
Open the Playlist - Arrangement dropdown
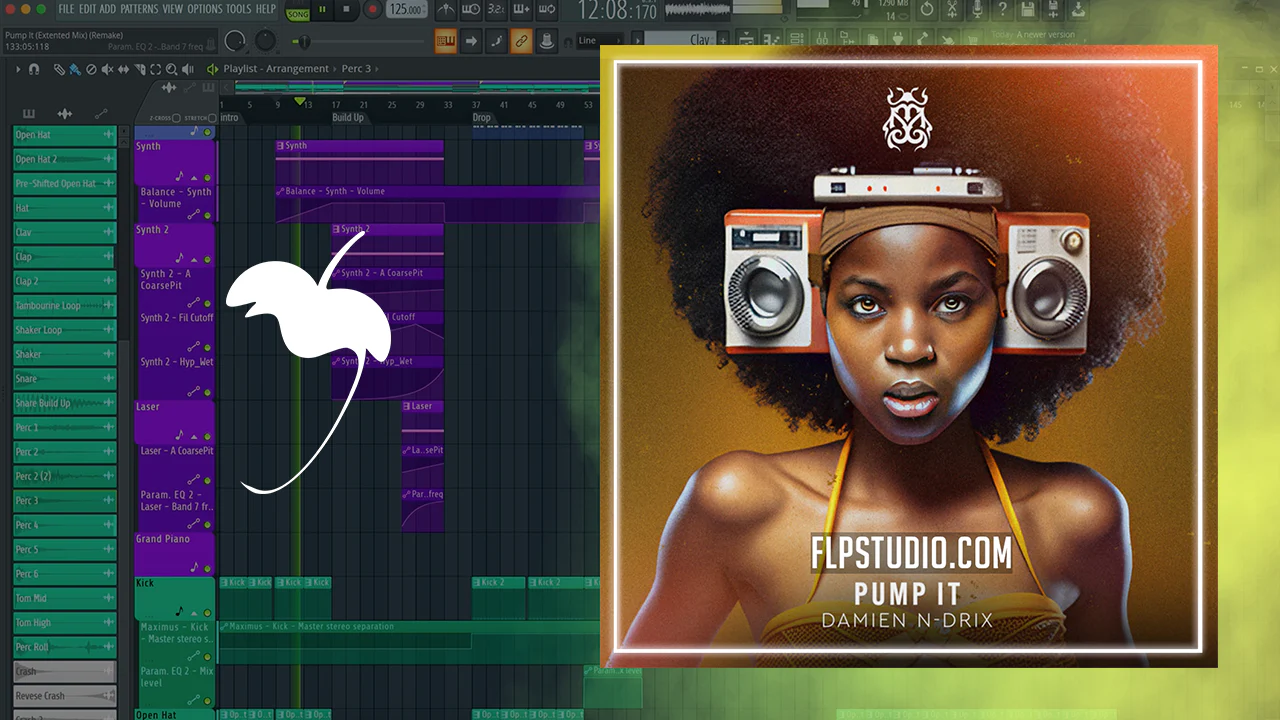(x=275, y=69)
